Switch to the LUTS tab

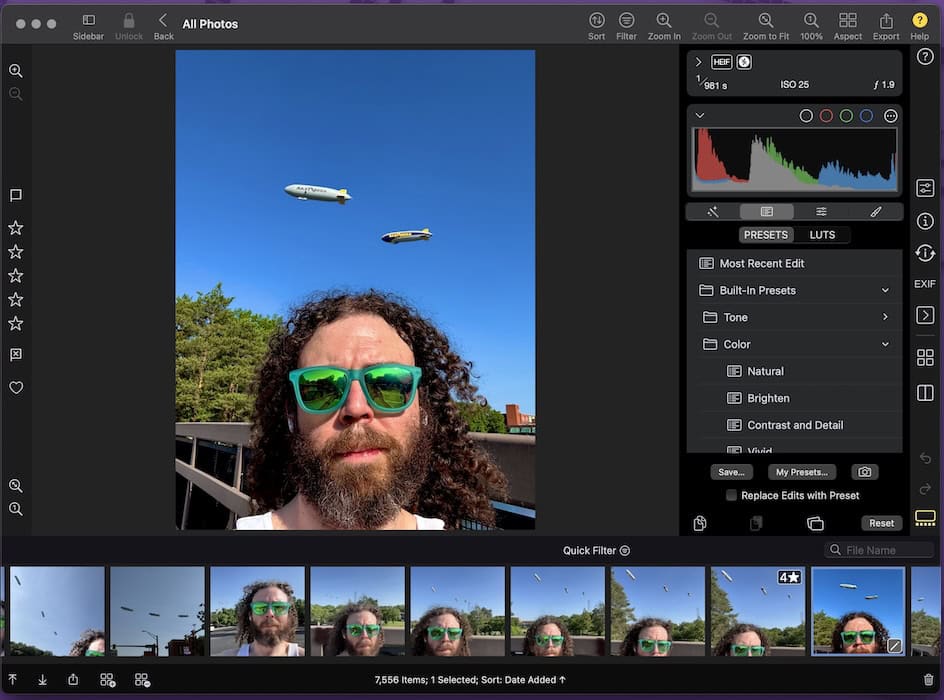pos(822,235)
